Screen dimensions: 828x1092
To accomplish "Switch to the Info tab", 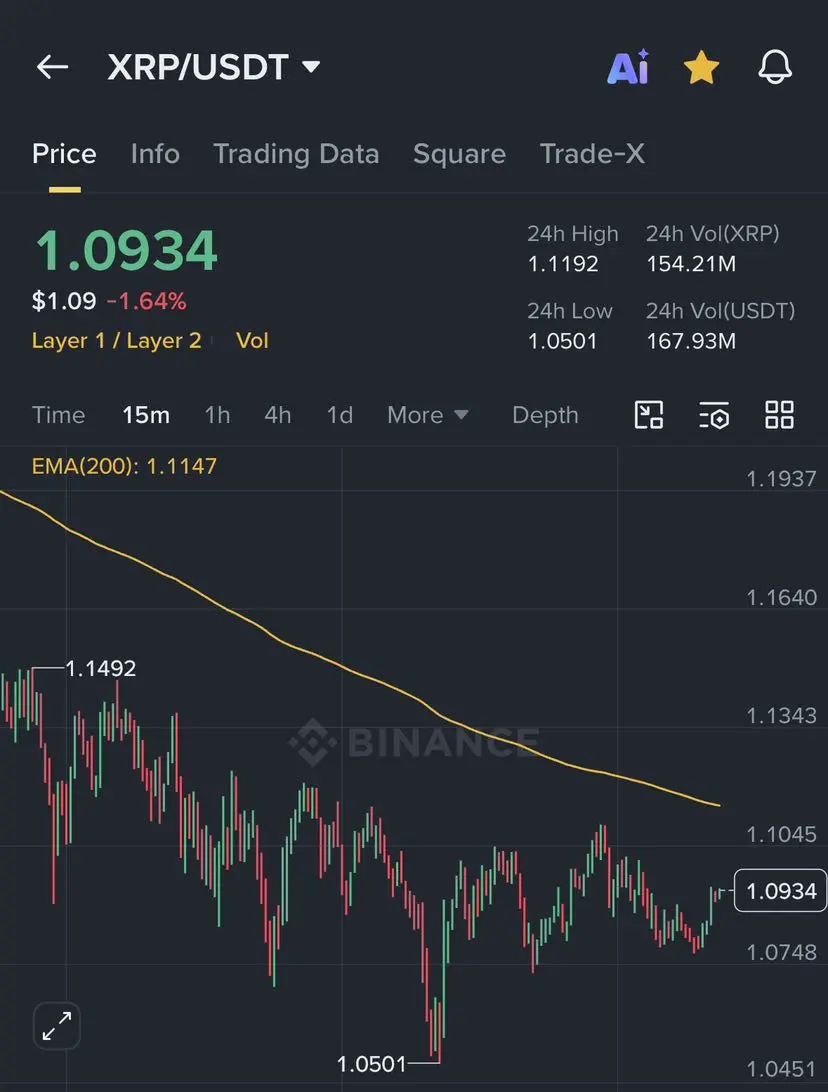I will (155, 154).
